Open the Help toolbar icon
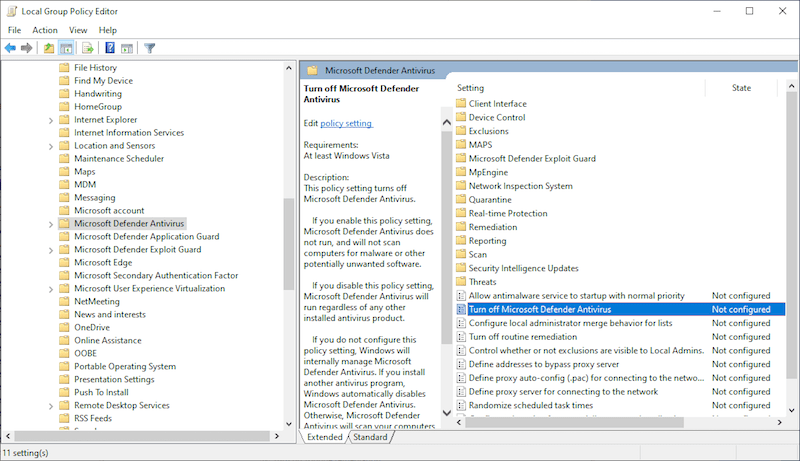The width and height of the screenshot is (800, 461). [x=110, y=48]
